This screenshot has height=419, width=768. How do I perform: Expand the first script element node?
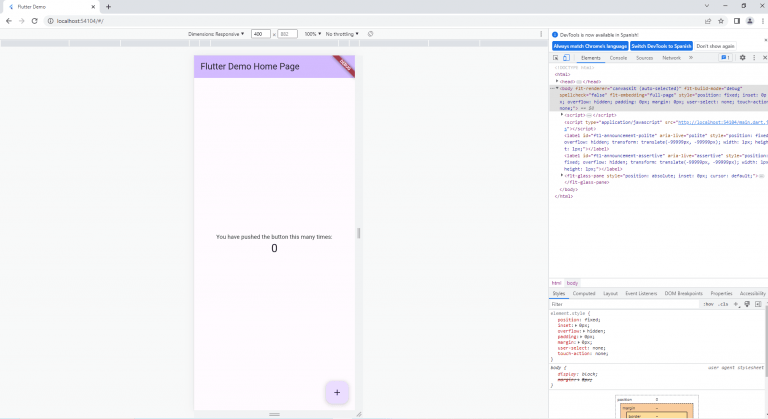(x=562, y=115)
